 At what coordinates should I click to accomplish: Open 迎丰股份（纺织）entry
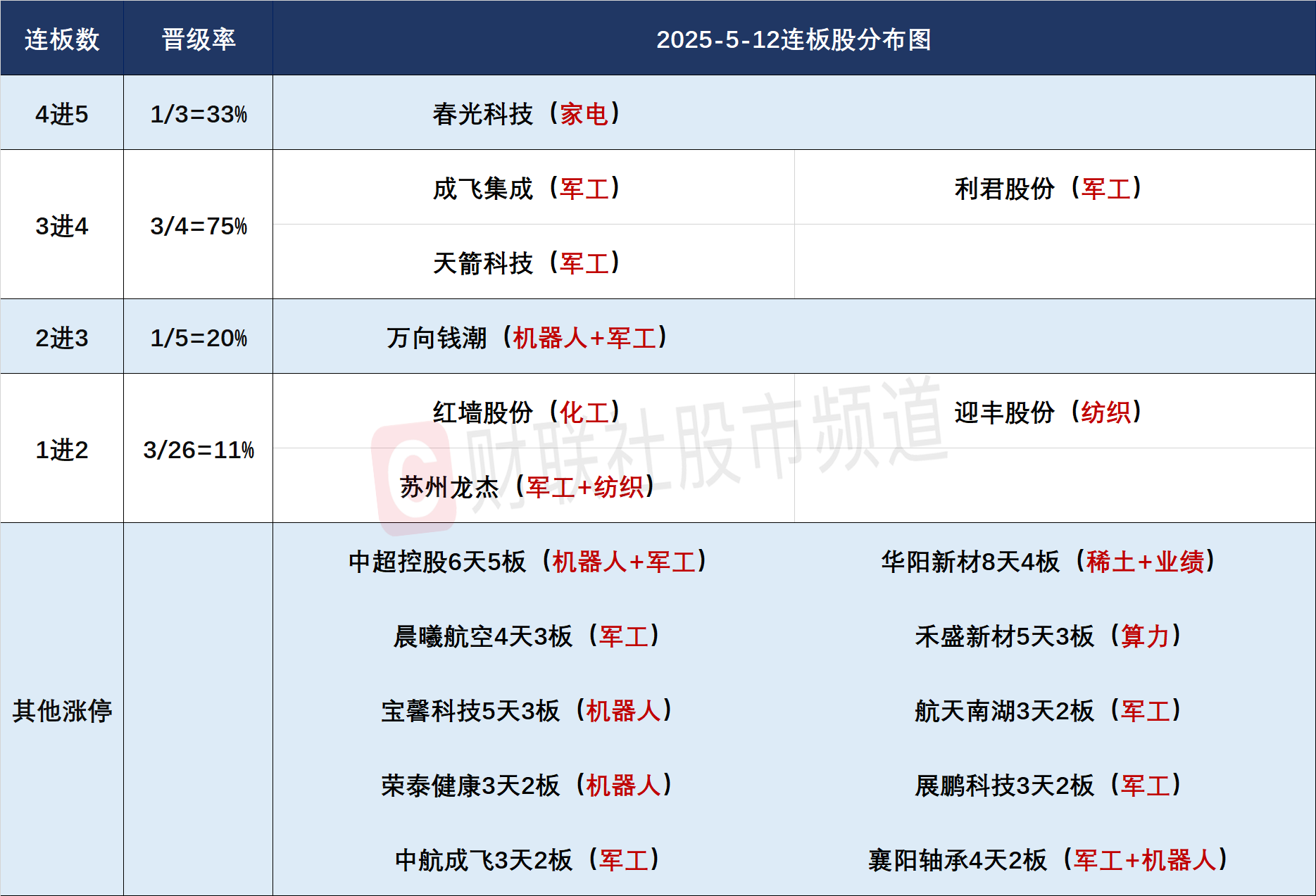1048,412
